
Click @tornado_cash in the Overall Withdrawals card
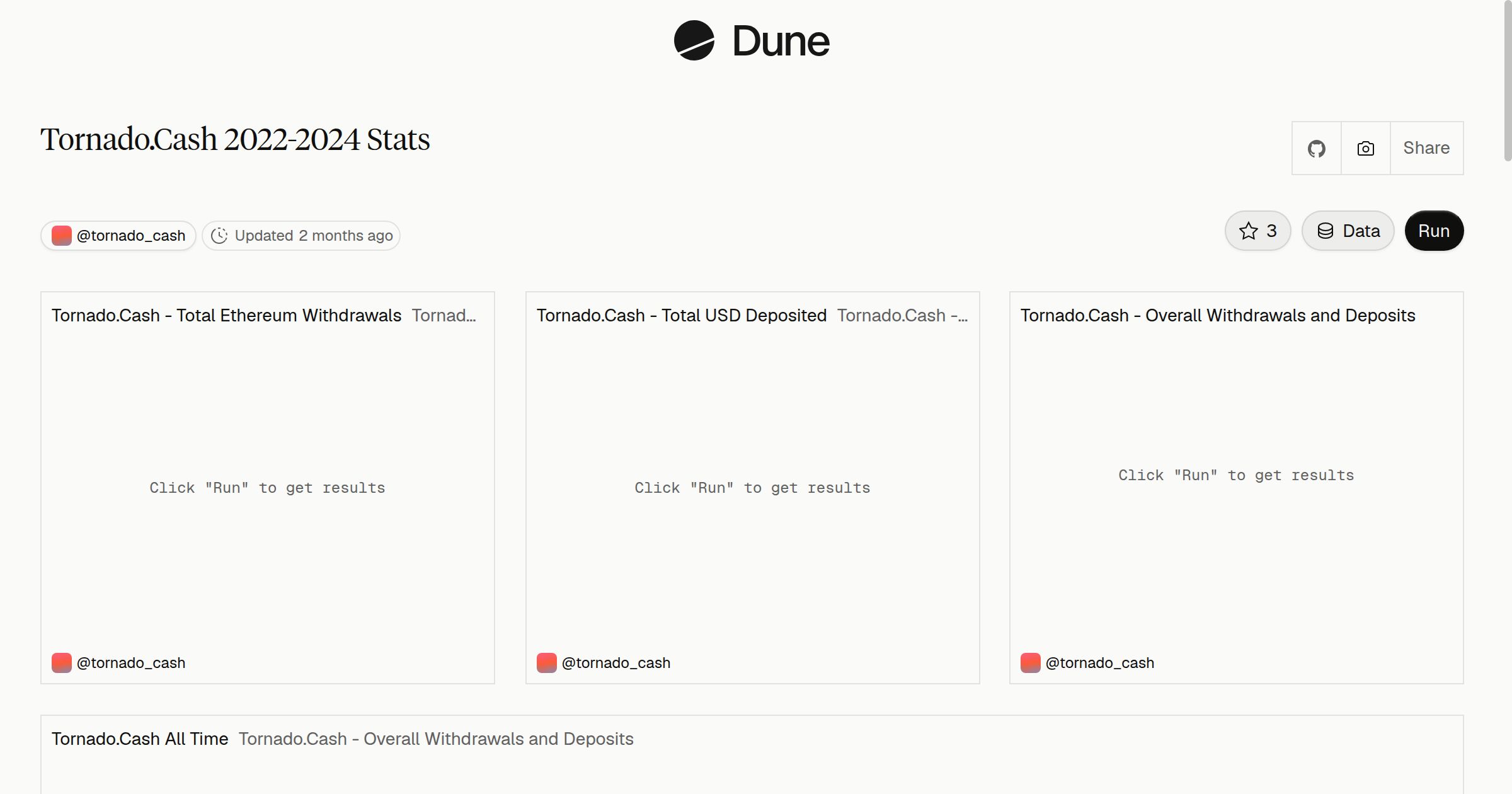[1100, 663]
